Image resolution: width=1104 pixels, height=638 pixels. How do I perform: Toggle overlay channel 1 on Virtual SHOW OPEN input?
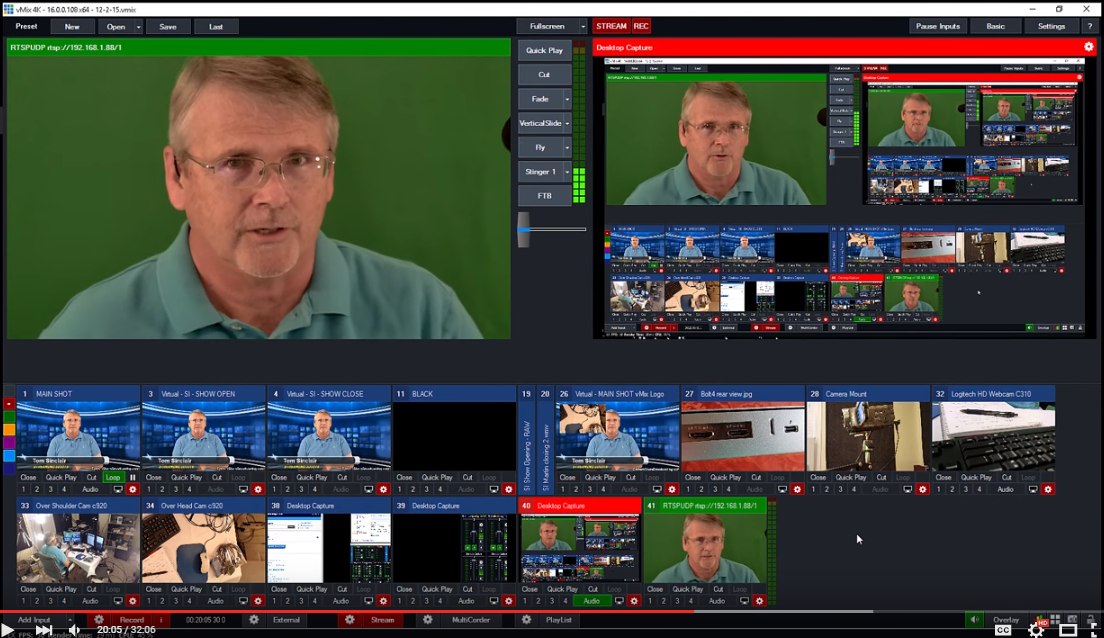click(148, 489)
